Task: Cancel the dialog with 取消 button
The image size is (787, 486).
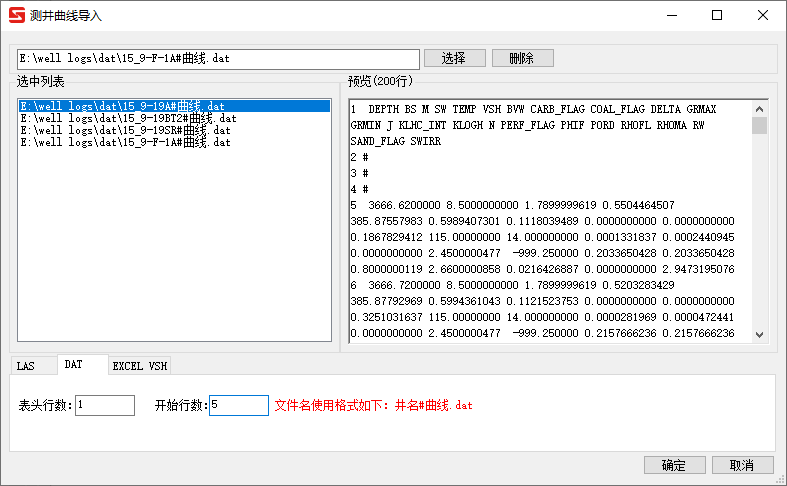Action: [742, 465]
